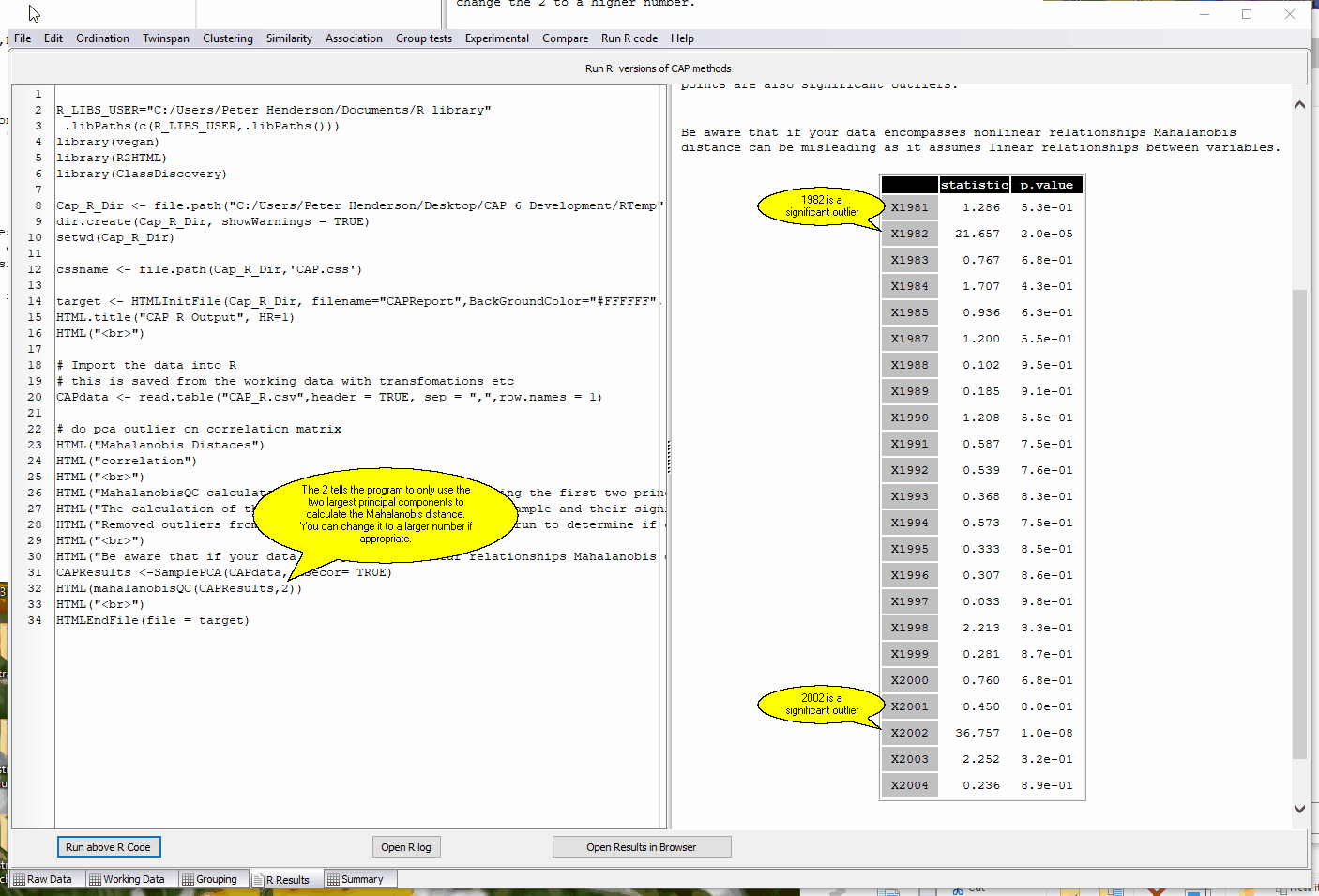Click code line HTML("correlation")

click(127, 461)
